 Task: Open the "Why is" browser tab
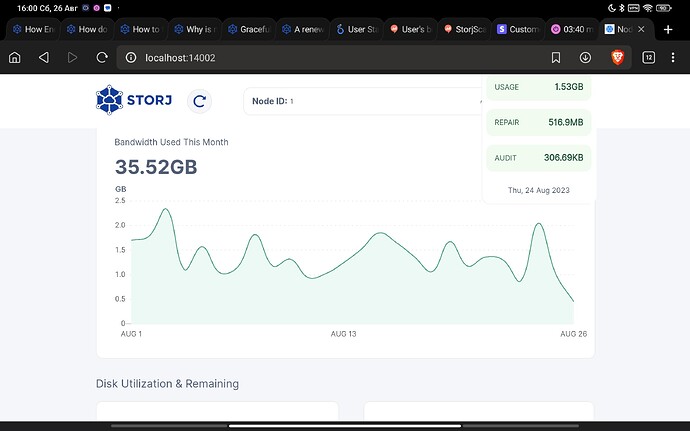point(196,30)
